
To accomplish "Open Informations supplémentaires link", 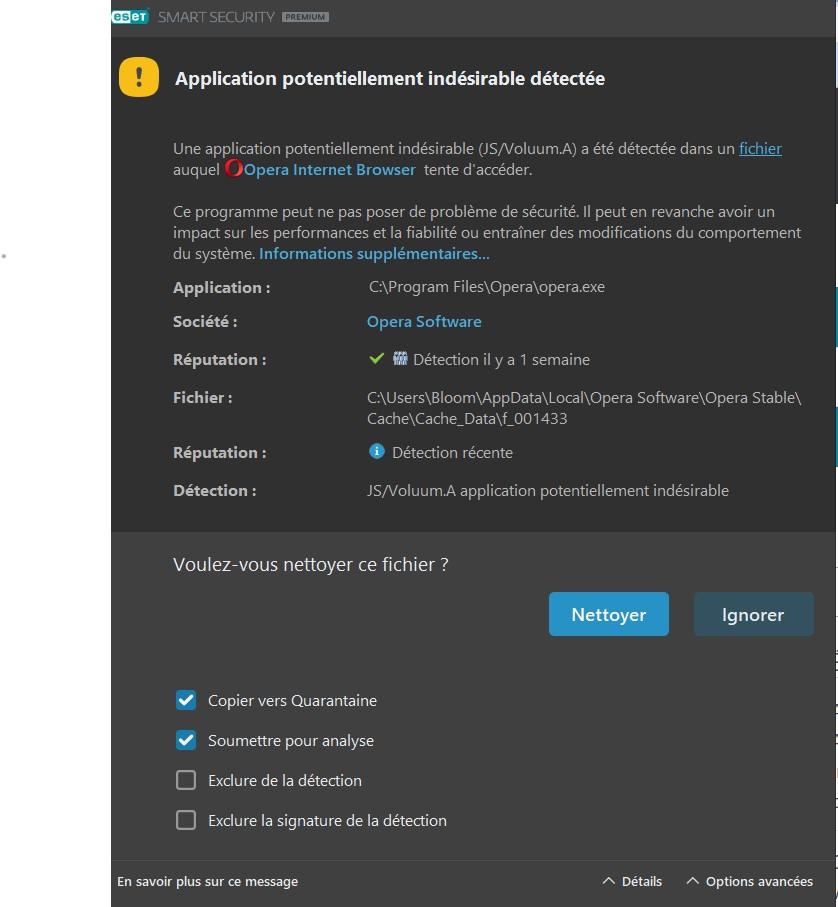I will point(374,253).
